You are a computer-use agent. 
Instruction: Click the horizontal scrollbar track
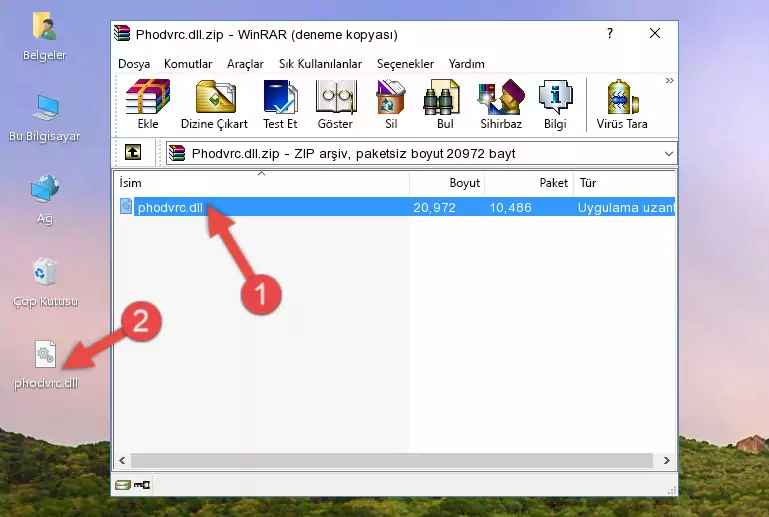pos(391,460)
